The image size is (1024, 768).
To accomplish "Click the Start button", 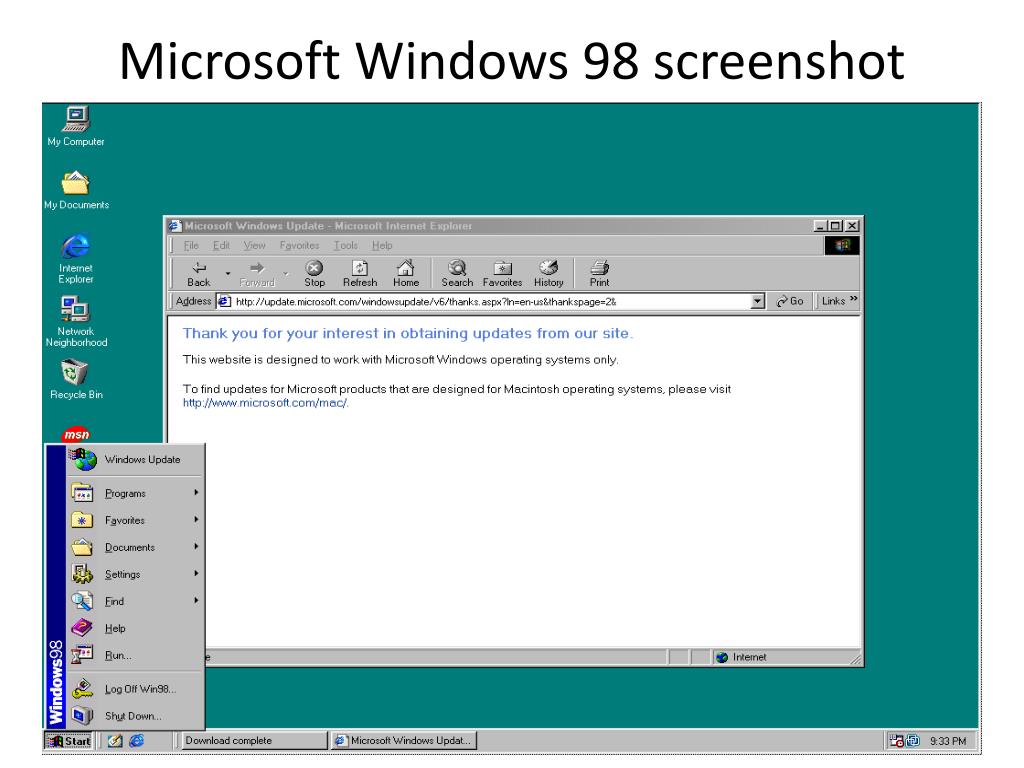I will pos(69,741).
